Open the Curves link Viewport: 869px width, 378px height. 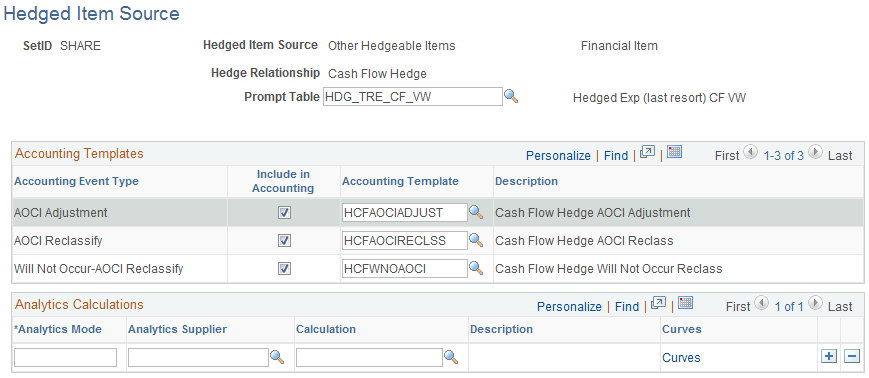[x=681, y=357]
